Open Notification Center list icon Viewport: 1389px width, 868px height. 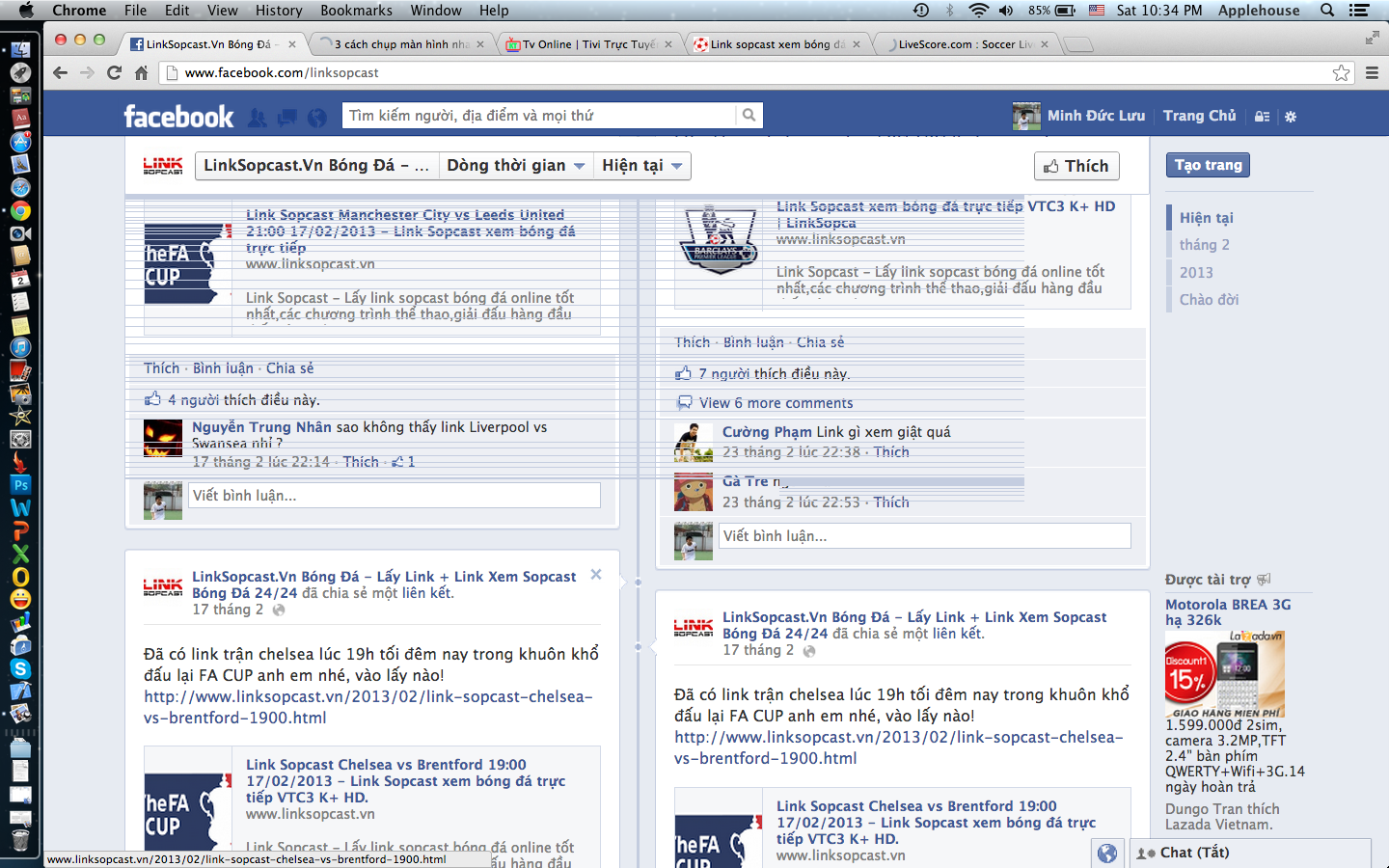pos(1359,11)
